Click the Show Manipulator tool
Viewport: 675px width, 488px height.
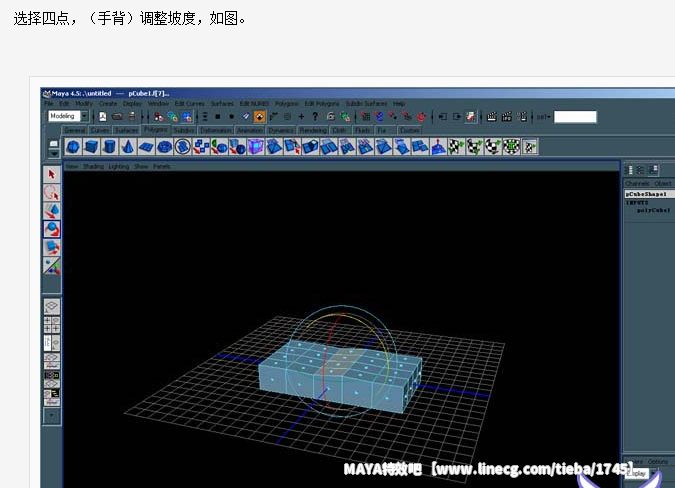coord(52,266)
